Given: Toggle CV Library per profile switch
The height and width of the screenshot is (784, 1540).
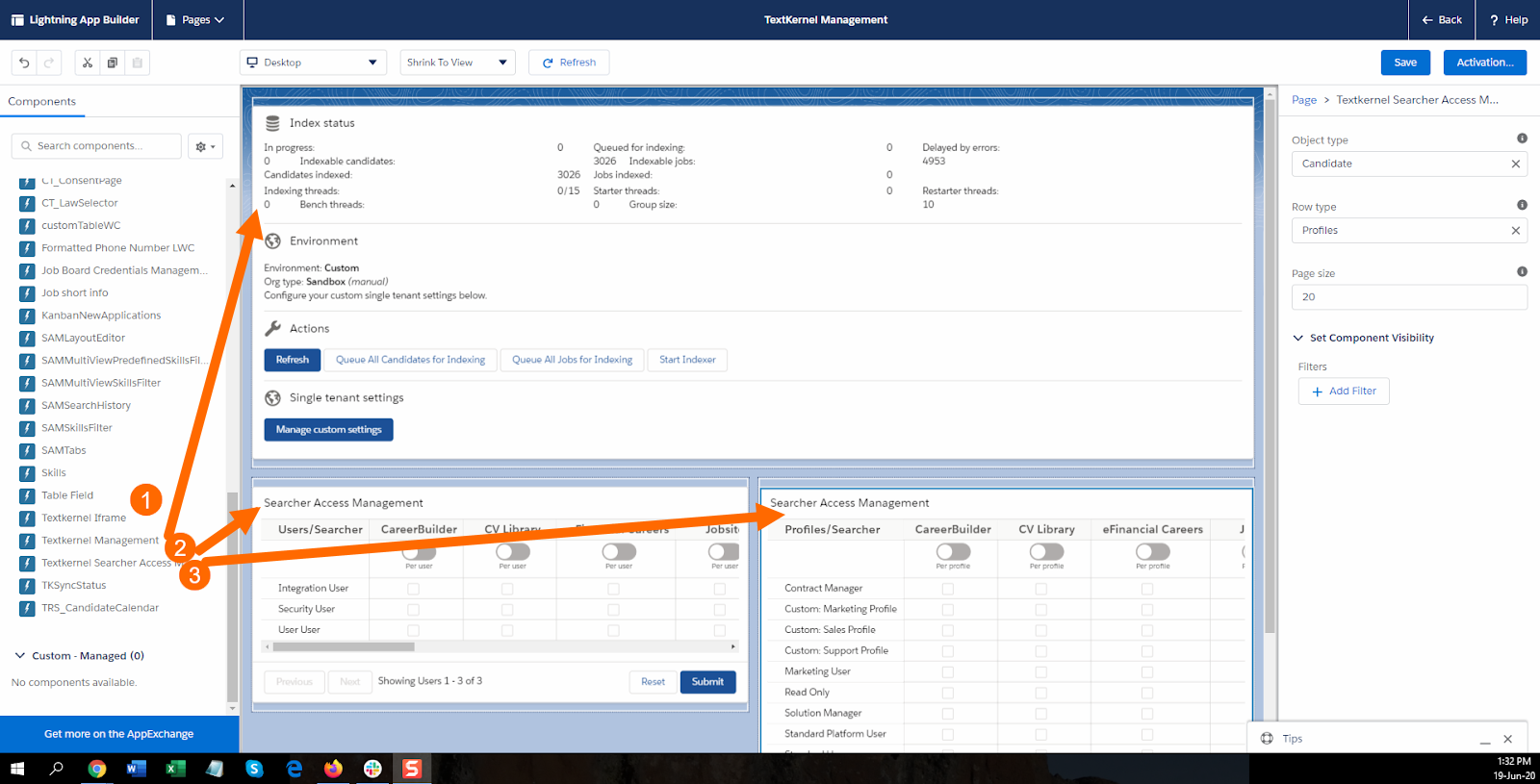Looking at the screenshot, I should click(1046, 552).
